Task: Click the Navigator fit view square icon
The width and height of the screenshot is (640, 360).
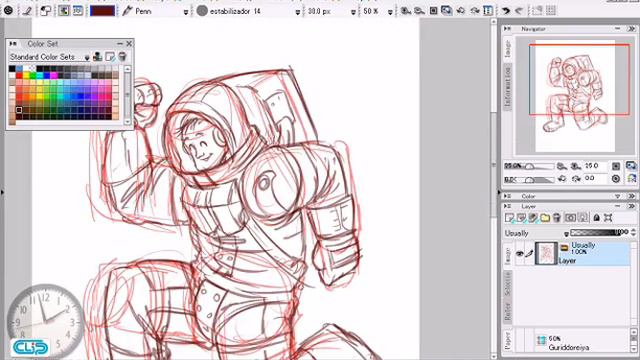Action: (616, 166)
